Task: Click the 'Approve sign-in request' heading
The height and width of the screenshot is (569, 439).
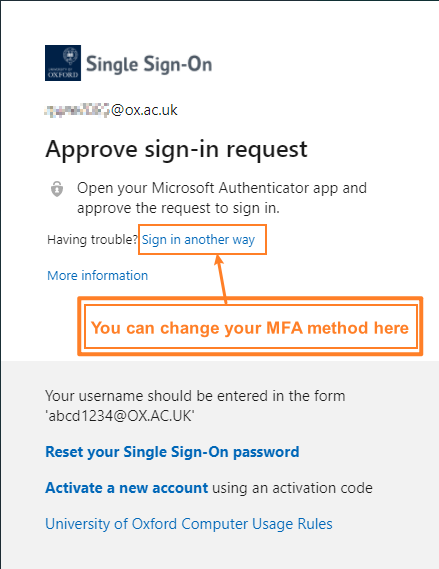Action: coord(176,149)
